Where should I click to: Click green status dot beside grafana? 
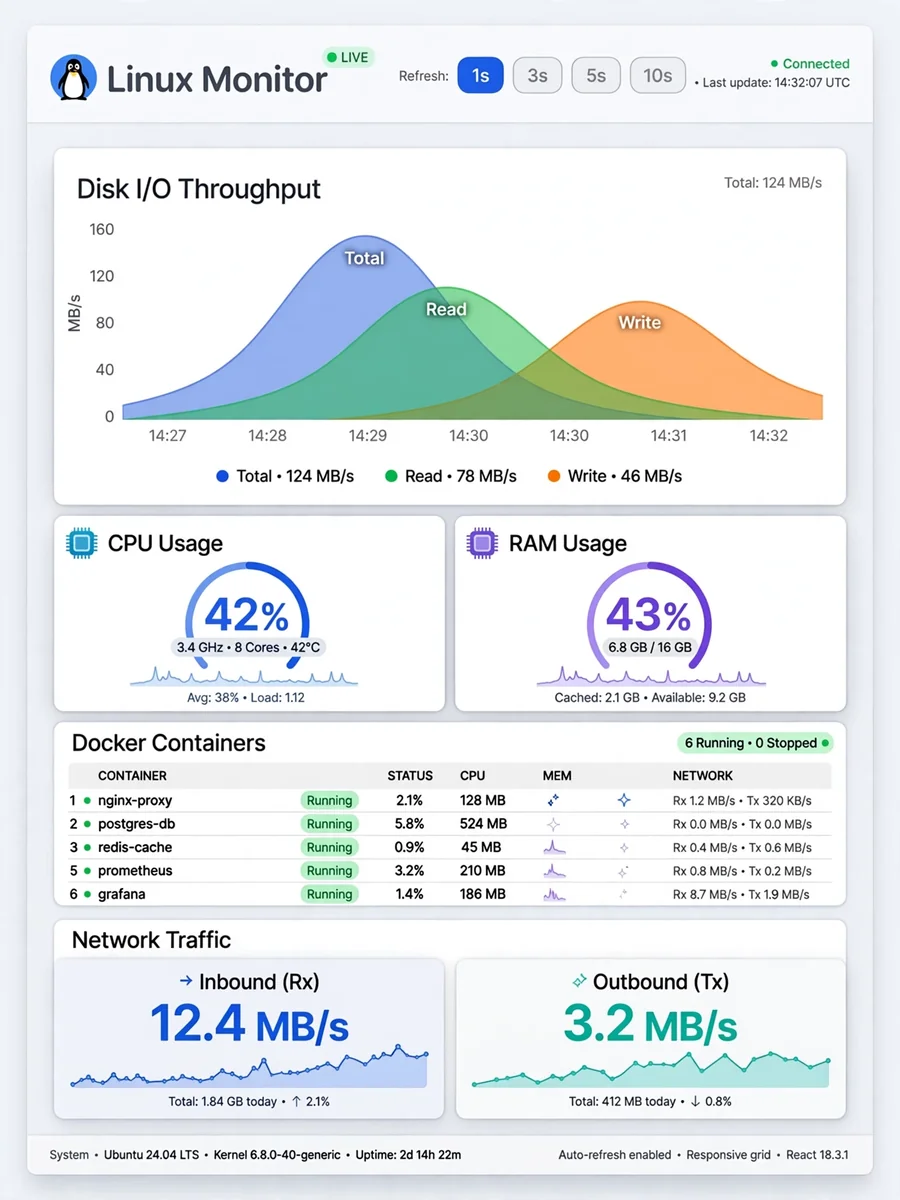(87, 894)
